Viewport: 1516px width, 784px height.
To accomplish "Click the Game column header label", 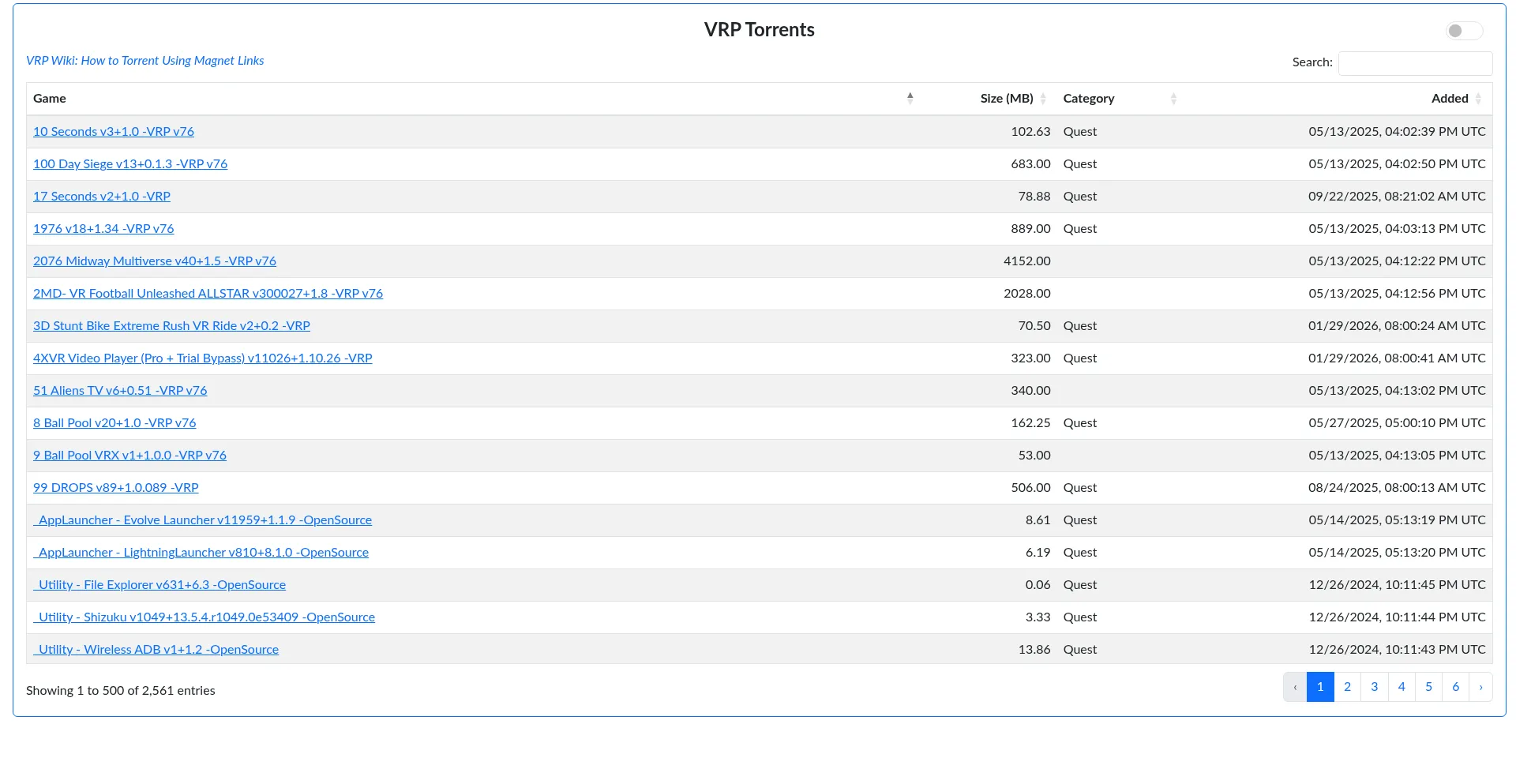I will (50, 99).
